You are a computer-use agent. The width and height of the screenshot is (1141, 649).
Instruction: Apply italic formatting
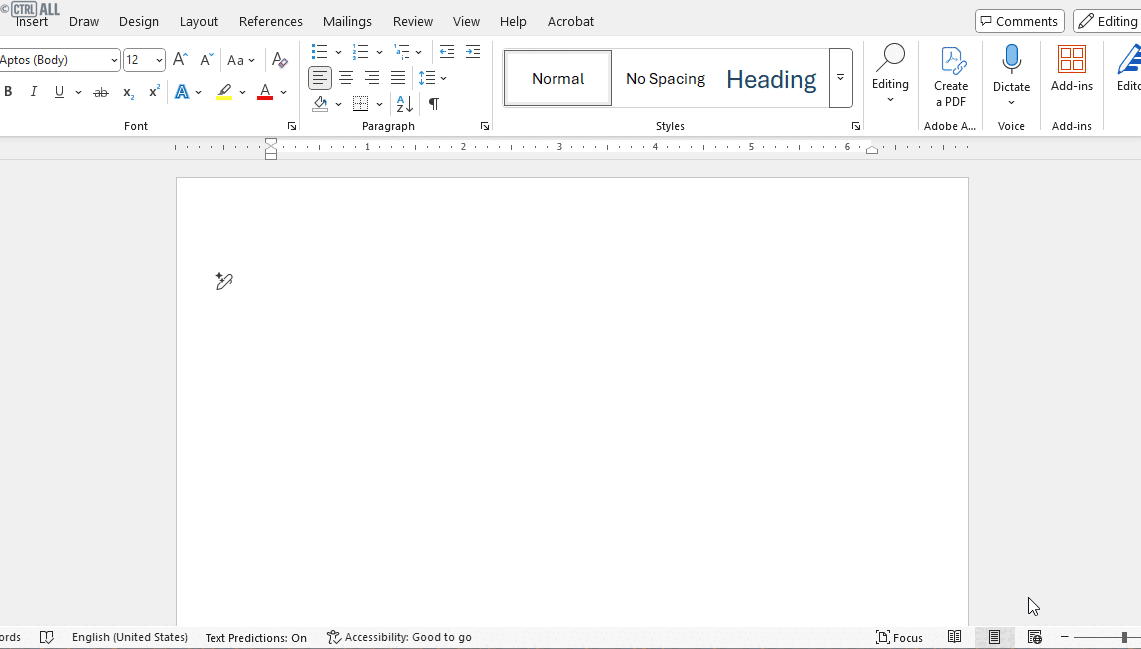point(34,91)
